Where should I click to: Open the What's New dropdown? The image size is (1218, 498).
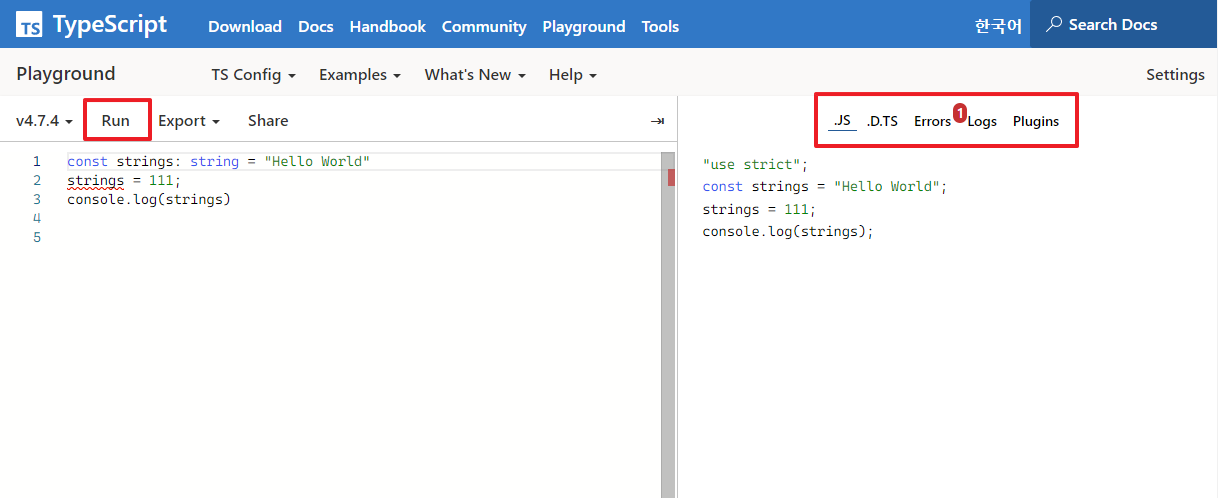(475, 75)
